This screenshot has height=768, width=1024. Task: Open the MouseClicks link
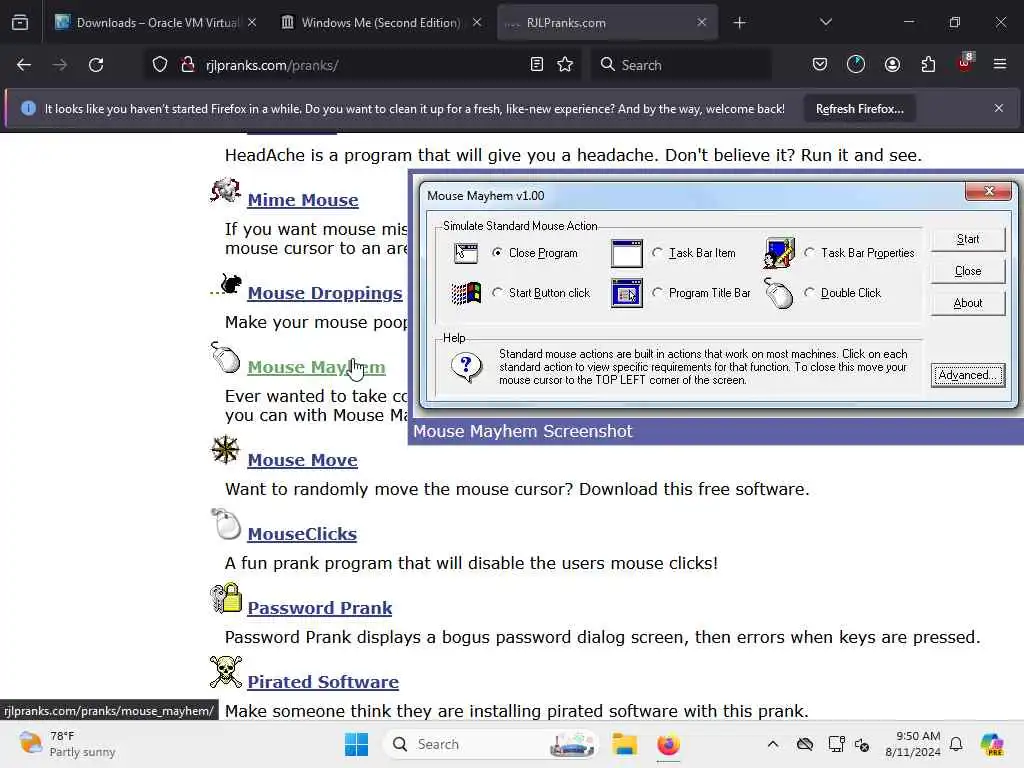[302, 534]
